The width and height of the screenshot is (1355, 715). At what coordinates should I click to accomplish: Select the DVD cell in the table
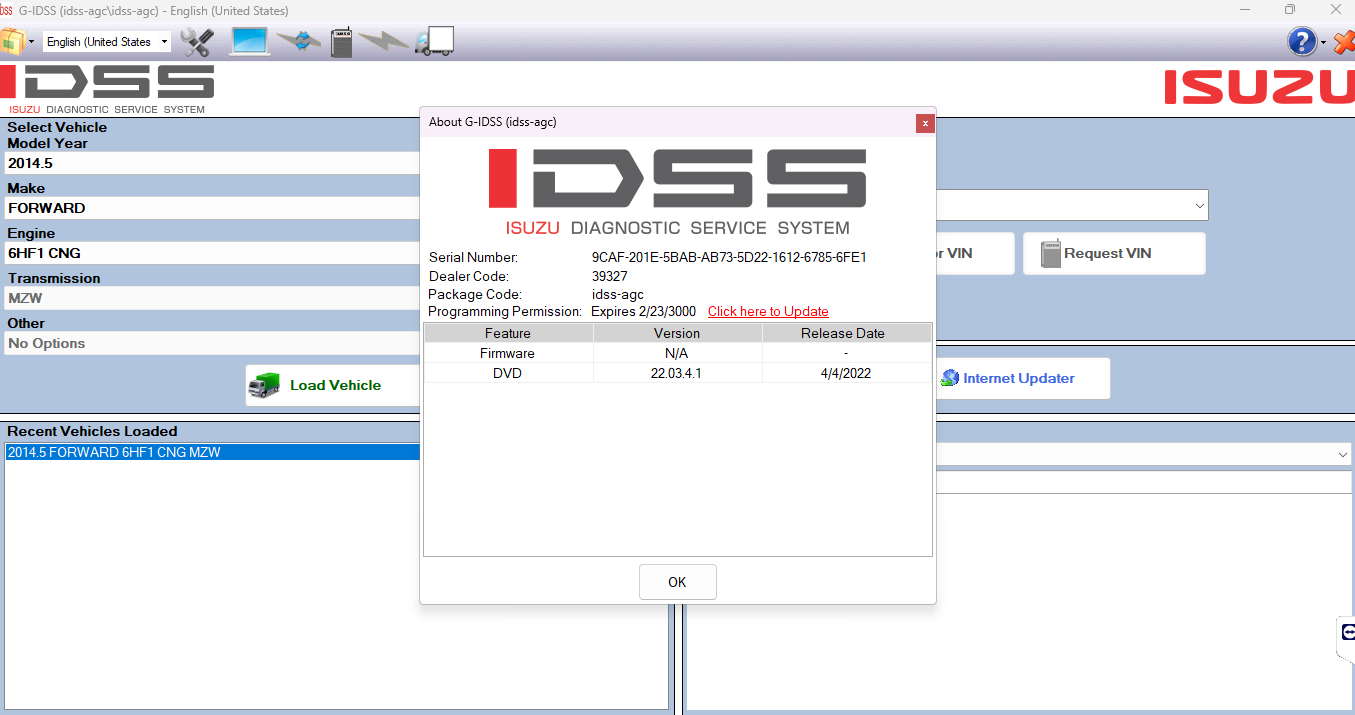coord(508,373)
